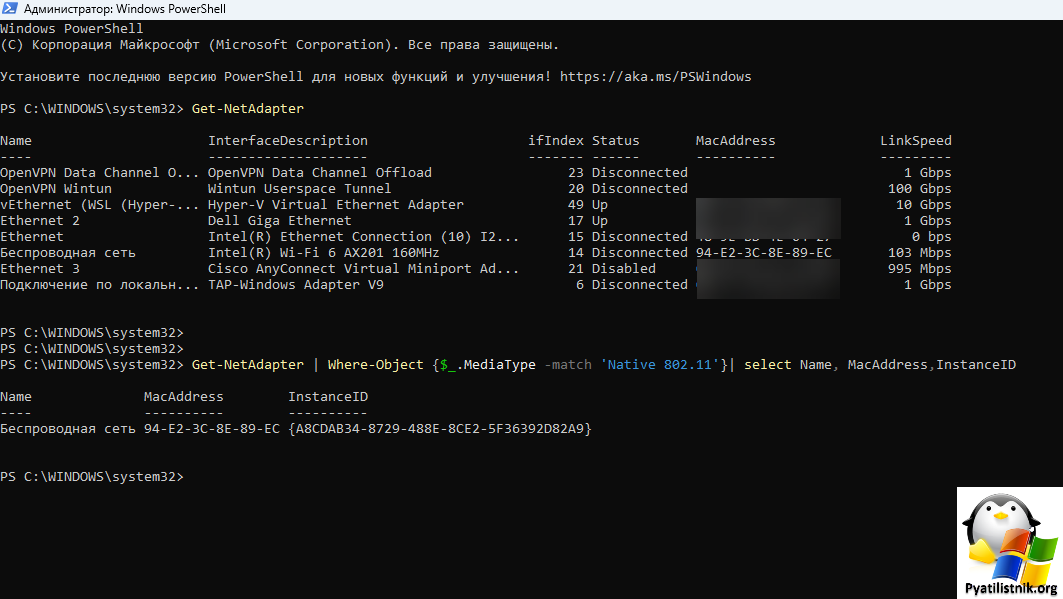Click the 'Name' header of the second table
The width and height of the screenshot is (1063, 599).
pos(16,397)
